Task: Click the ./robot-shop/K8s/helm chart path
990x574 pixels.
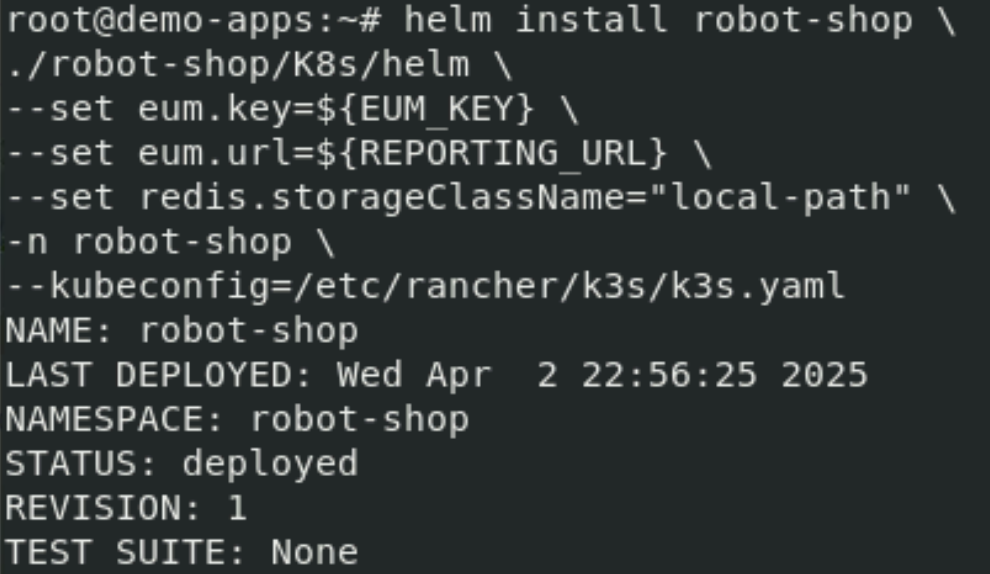Action: point(237,64)
